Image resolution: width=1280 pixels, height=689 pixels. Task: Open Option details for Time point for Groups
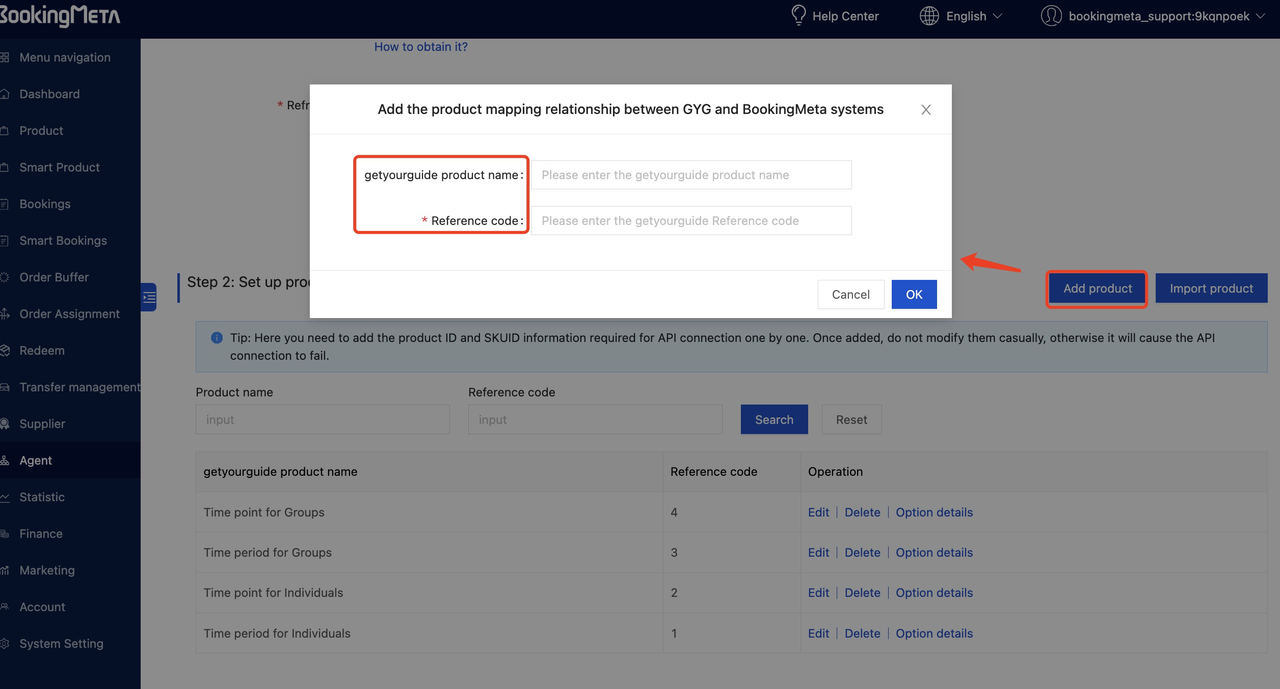934,511
